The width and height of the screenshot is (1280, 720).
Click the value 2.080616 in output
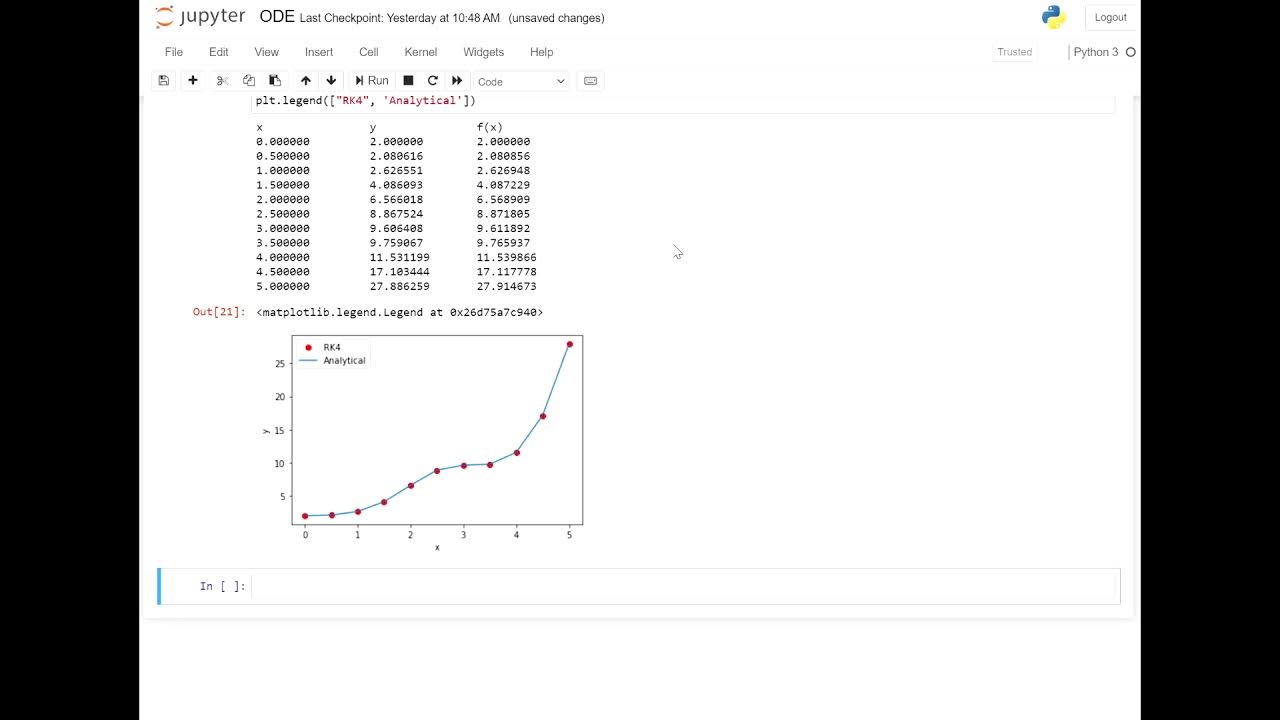[x=396, y=156]
